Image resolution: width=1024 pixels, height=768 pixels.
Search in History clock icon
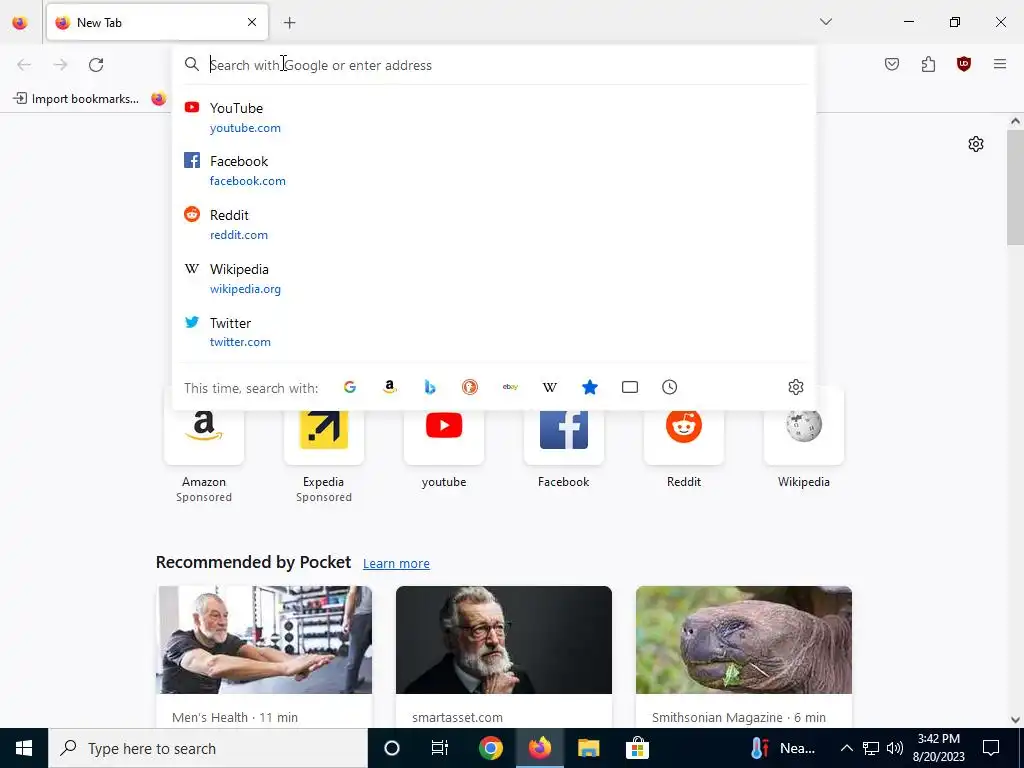[x=669, y=387]
